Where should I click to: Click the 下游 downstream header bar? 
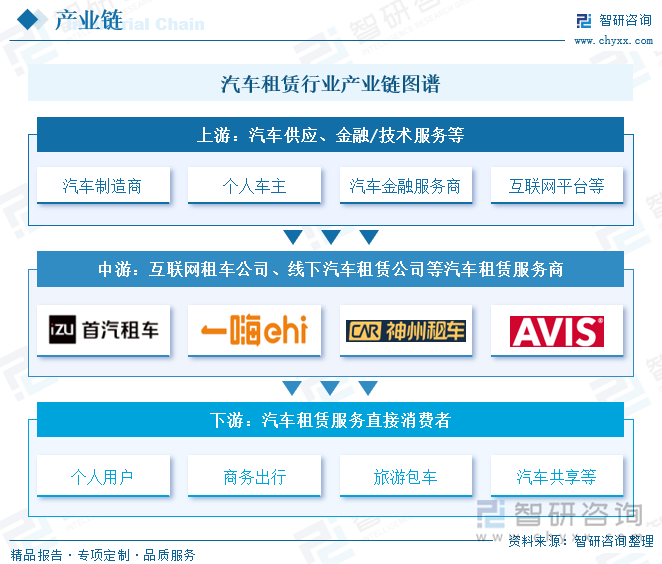330,420
